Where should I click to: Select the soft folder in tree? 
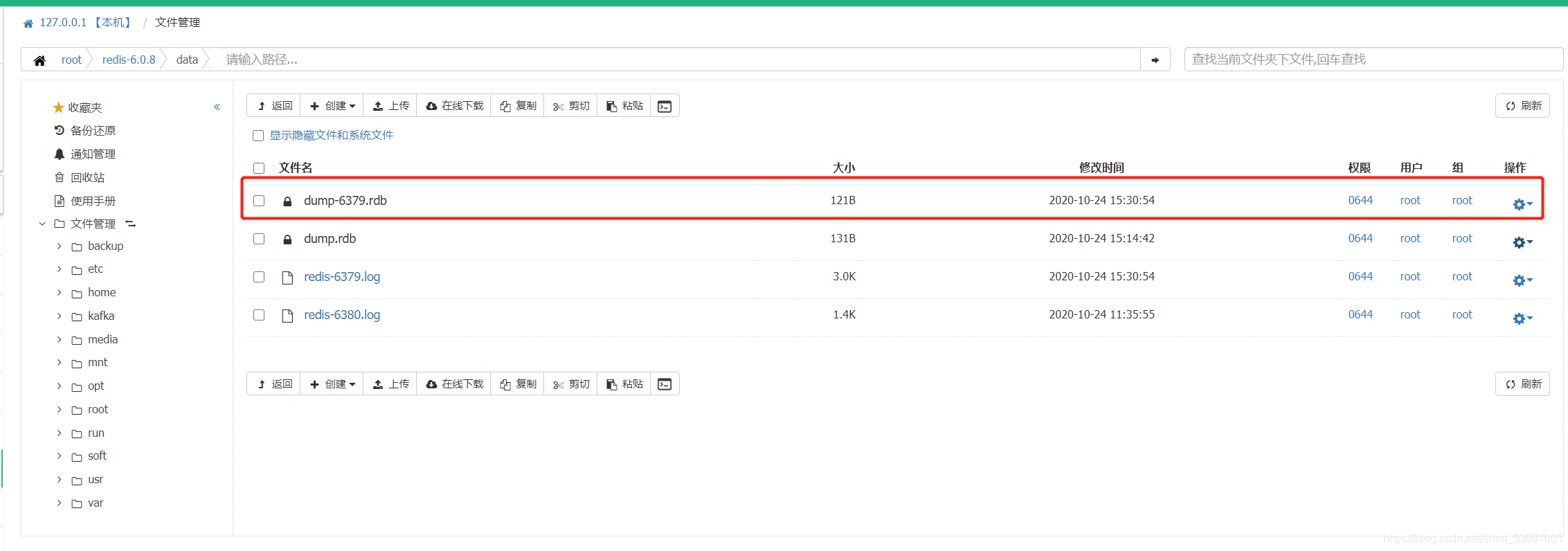(97, 455)
